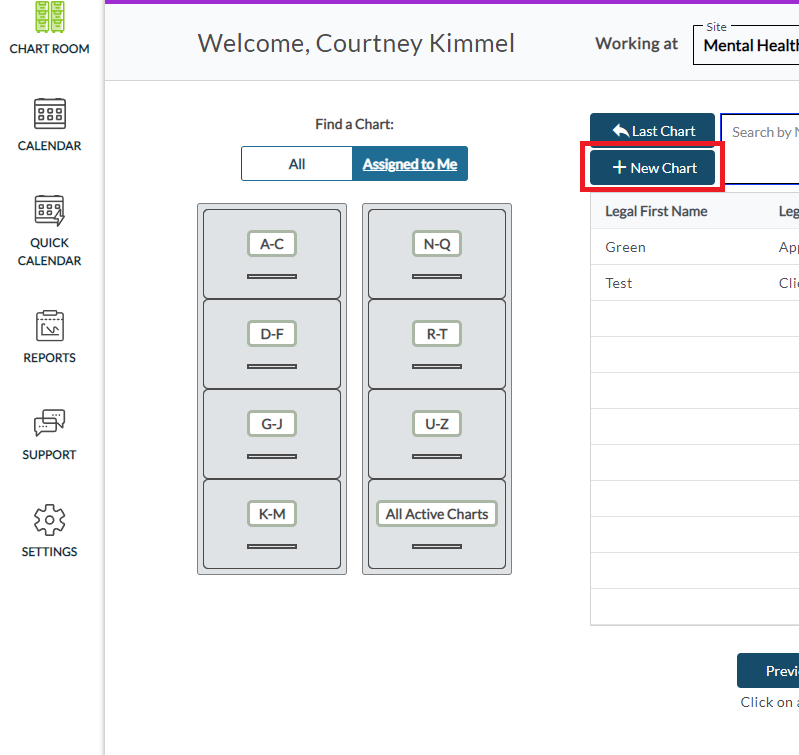
Task: Click the Last Chart button
Action: (x=653, y=131)
